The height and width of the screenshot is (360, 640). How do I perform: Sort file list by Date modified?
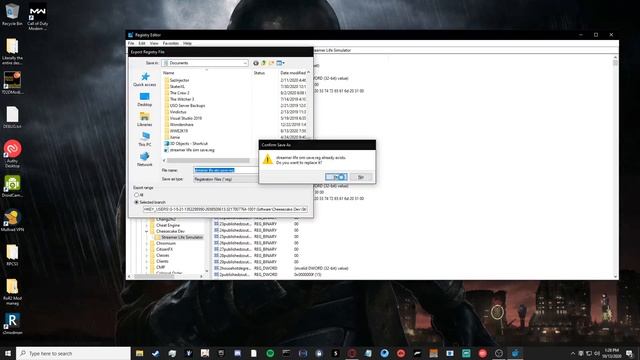click(x=293, y=73)
